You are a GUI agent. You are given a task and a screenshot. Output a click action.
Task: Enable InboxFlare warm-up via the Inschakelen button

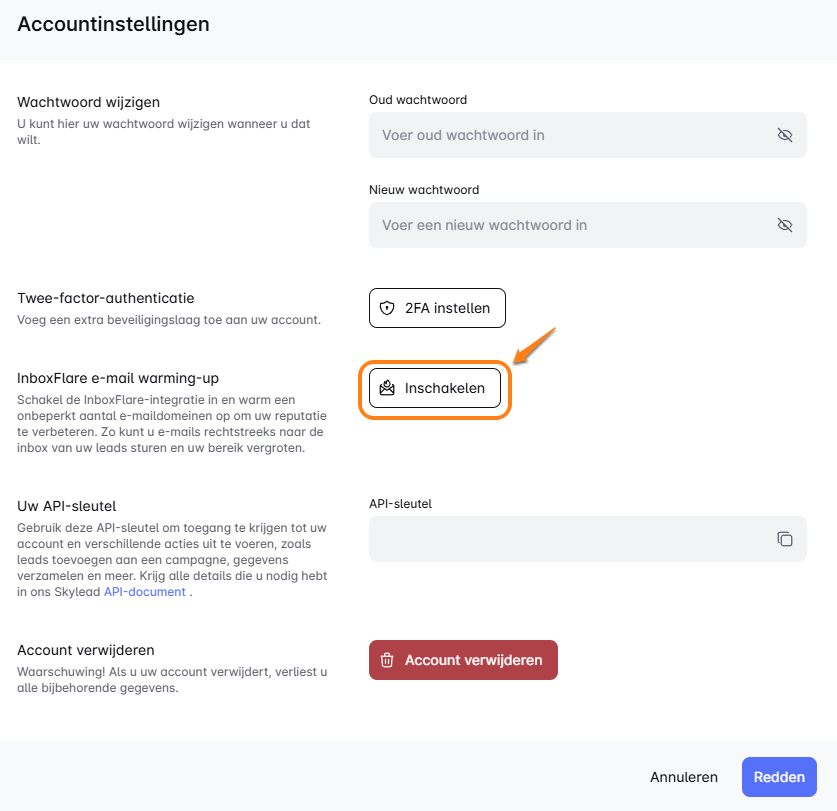(435, 388)
